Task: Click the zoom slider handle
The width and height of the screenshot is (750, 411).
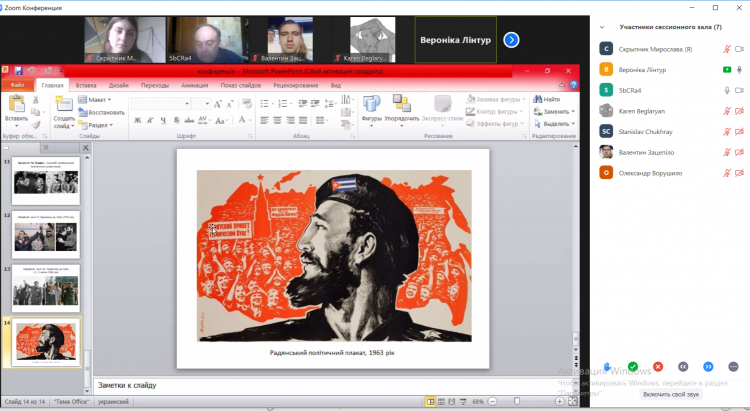Action: click(517, 401)
